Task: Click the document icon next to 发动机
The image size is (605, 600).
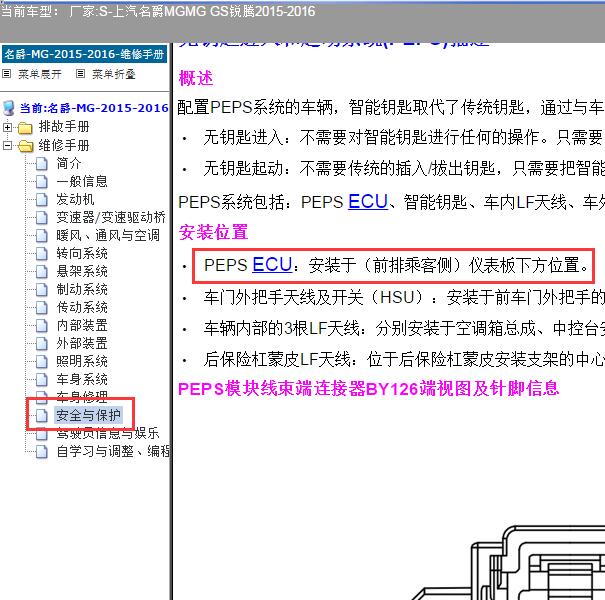Action: (42, 200)
